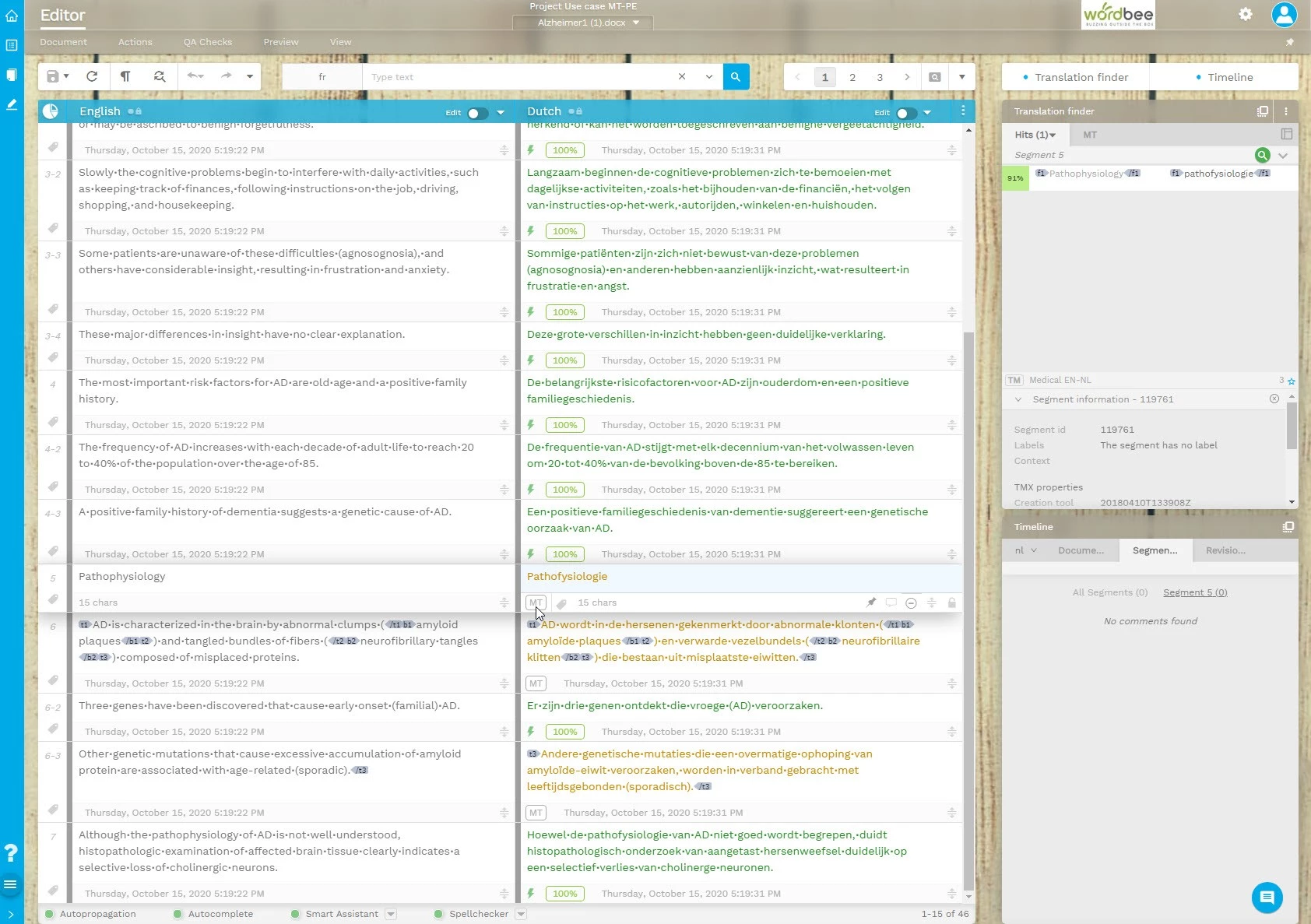Toggle Edit switch in English column
Image resolution: width=1311 pixels, height=924 pixels.
(476, 113)
